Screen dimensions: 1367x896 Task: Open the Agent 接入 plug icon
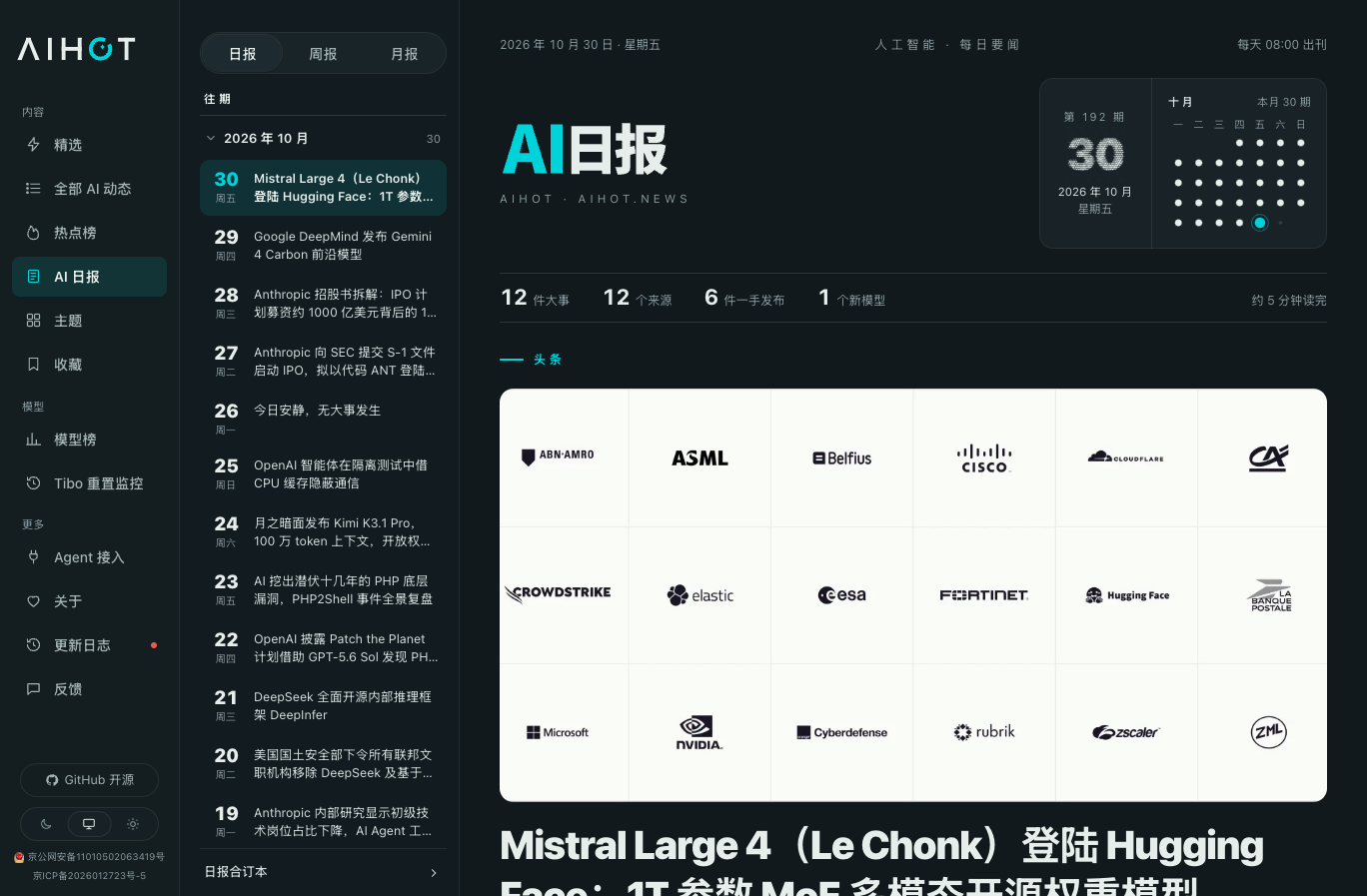pos(33,557)
